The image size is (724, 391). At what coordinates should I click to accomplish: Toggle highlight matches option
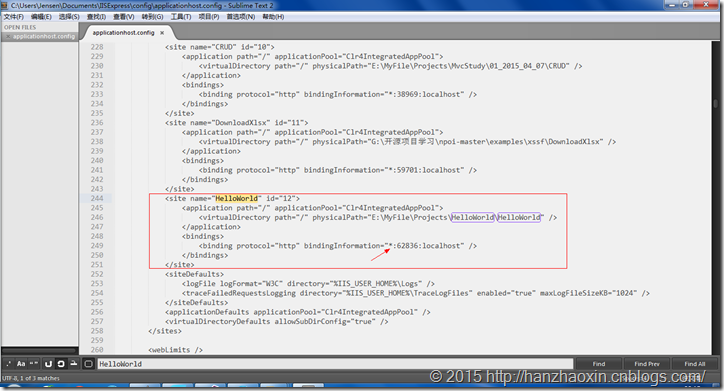[89, 364]
